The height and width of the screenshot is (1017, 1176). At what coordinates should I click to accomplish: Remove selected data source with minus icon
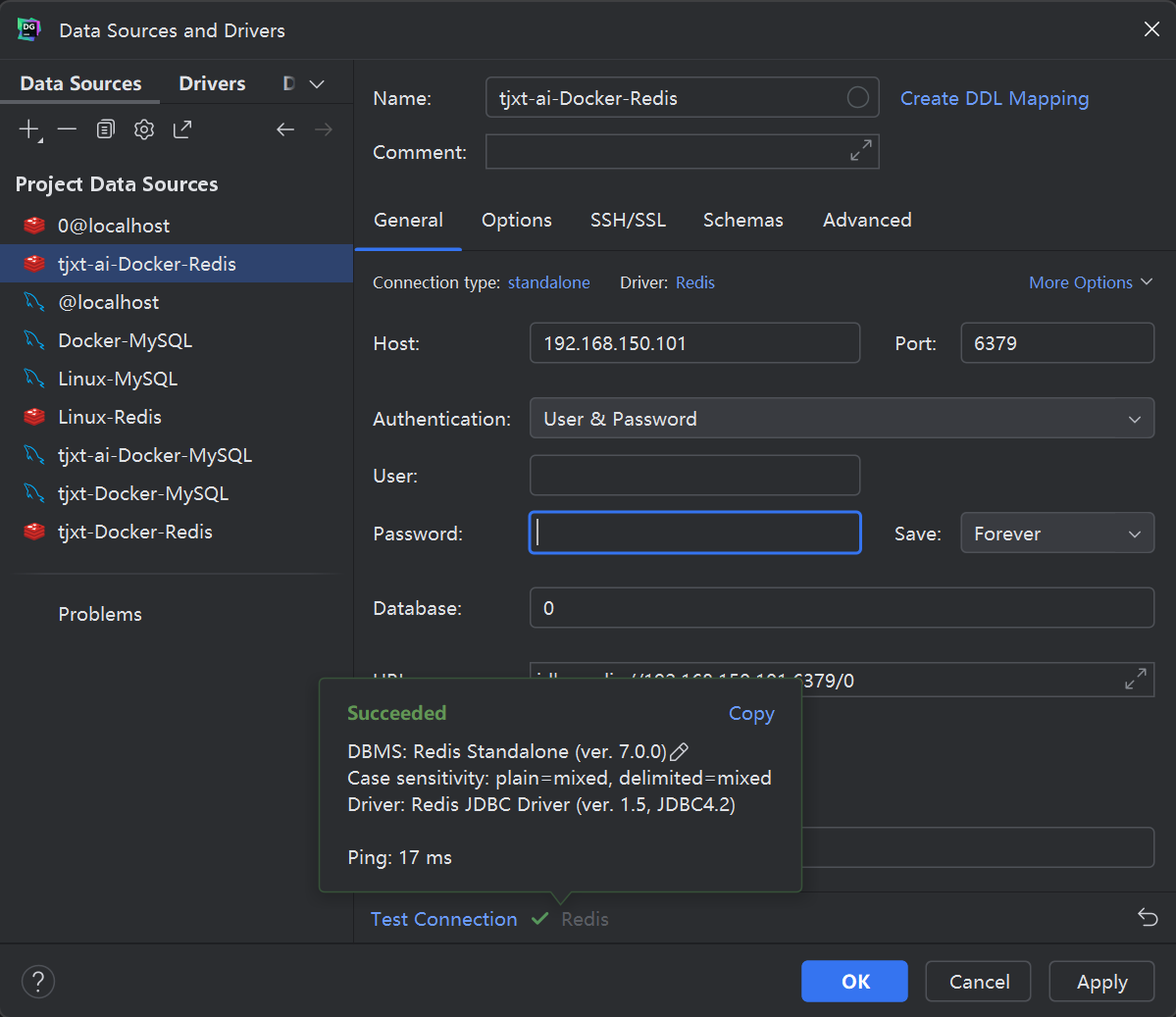point(67,129)
